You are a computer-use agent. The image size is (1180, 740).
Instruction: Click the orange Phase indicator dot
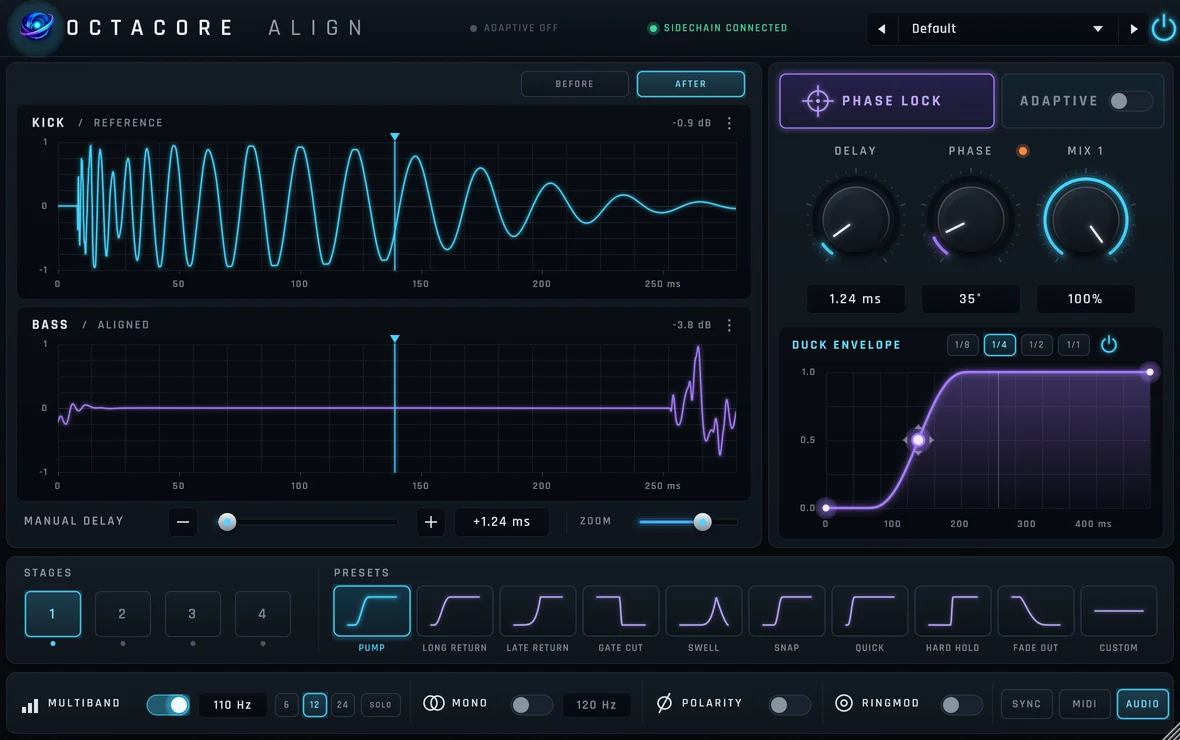(x=1022, y=151)
